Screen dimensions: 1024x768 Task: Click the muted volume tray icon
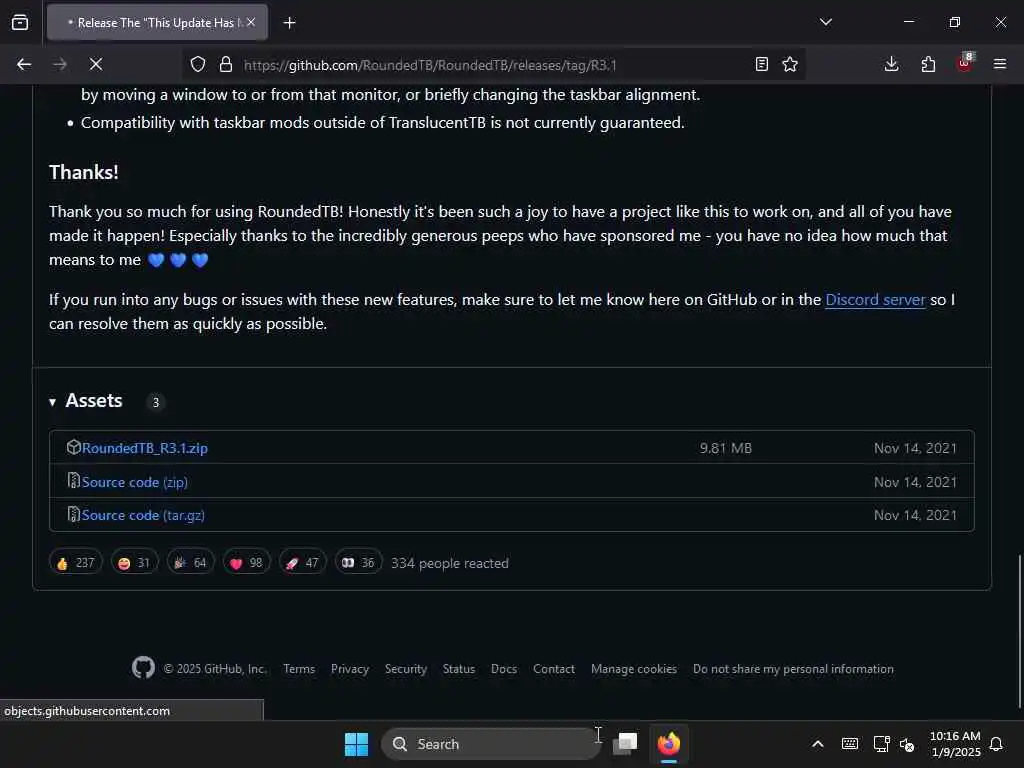[x=907, y=744]
